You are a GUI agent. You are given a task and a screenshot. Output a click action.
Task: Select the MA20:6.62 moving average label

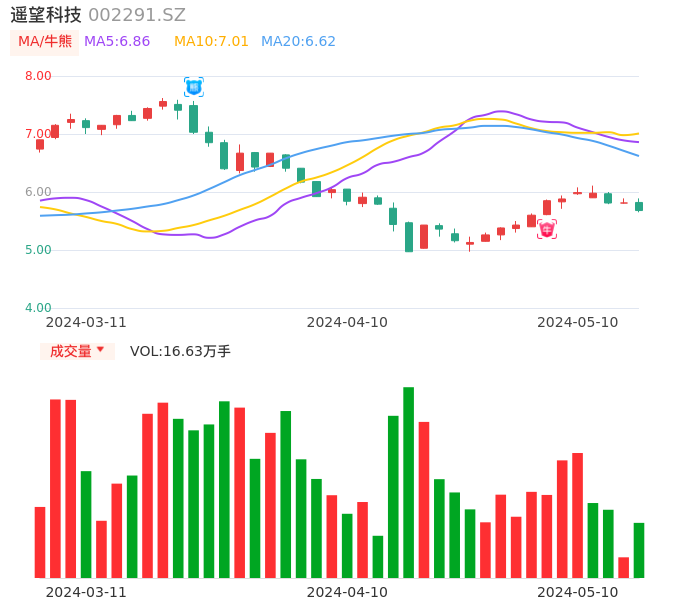pos(298,42)
